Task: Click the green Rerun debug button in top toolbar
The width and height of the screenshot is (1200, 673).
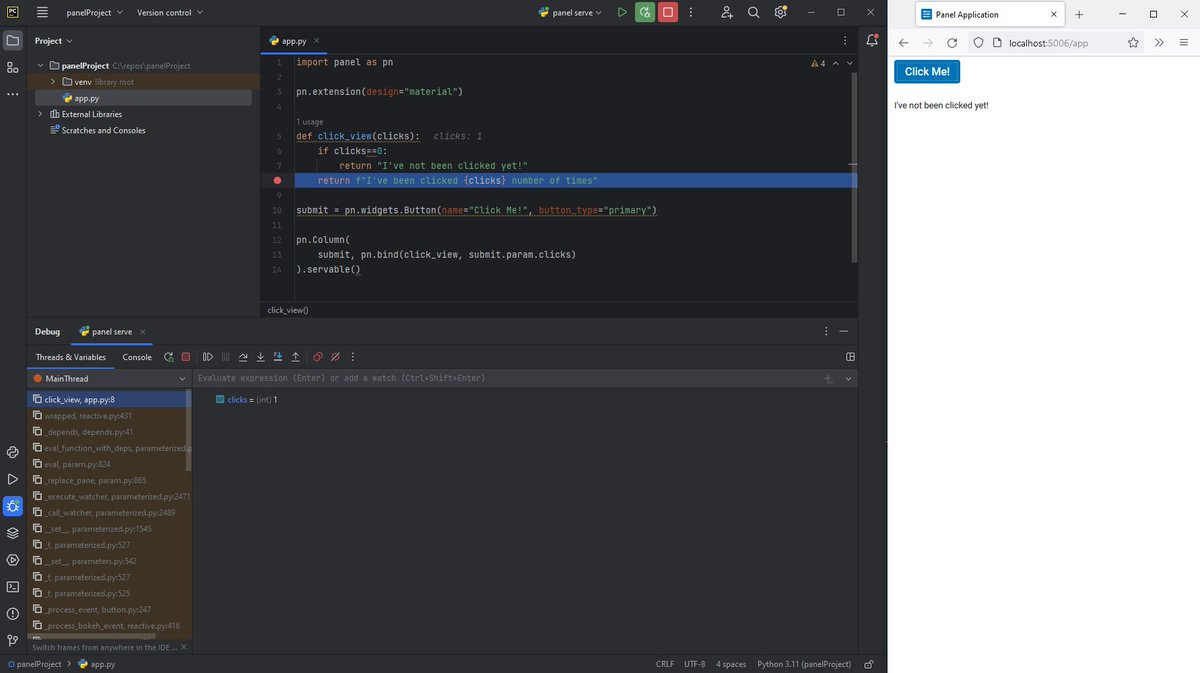Action: (x=645, y=13)
